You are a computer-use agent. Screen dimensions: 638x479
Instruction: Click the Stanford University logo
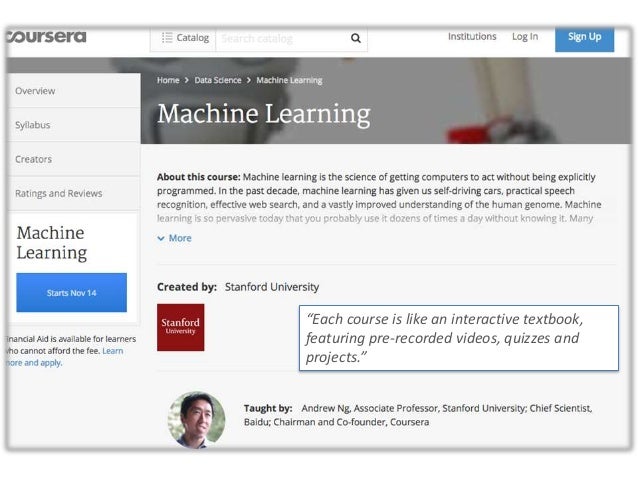coord(181,327)
